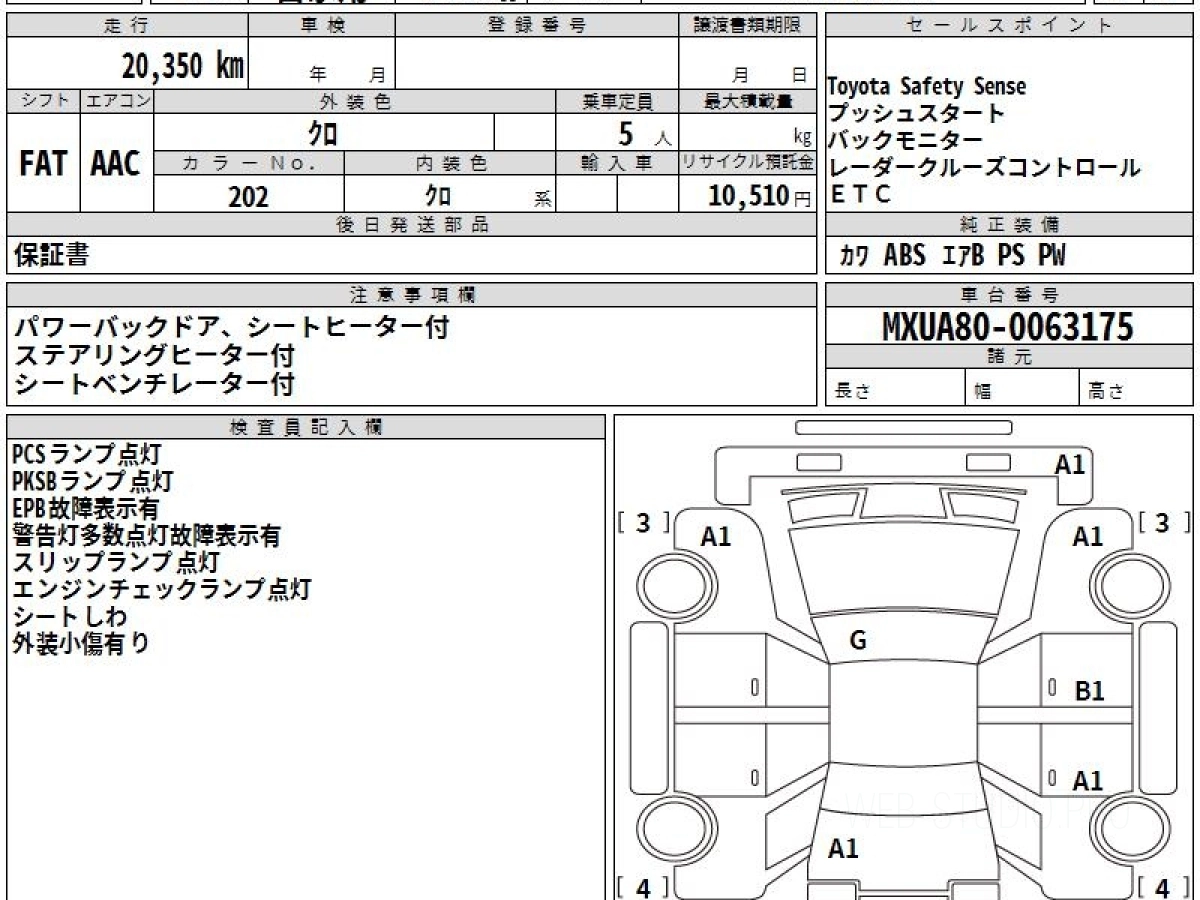
Task: Click the G mark on the windshield
Action: [858, 642]
